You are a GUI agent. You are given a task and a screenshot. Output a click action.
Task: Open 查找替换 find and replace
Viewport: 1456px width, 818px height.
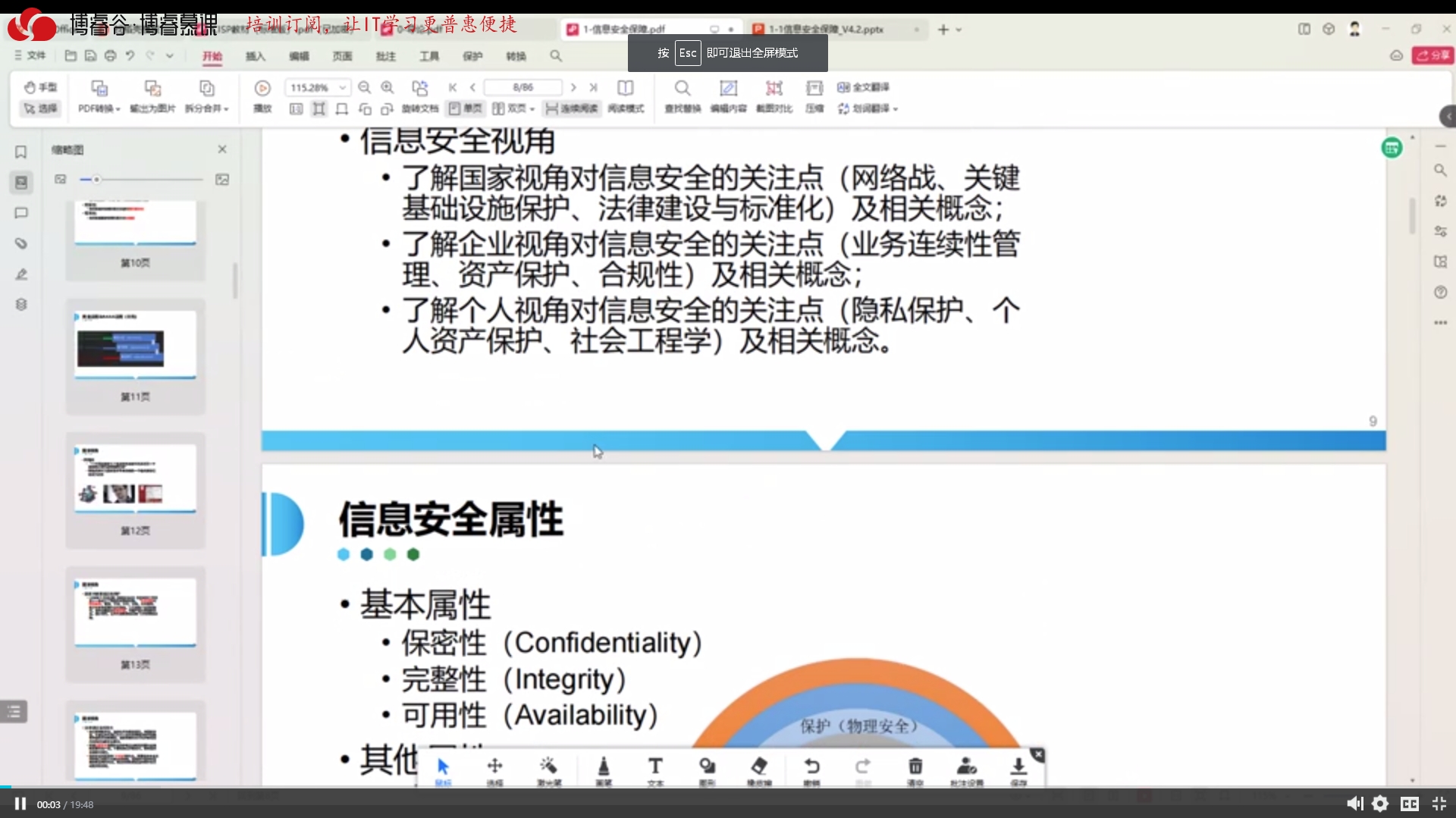pyautogui.click(x=682, y=97)
